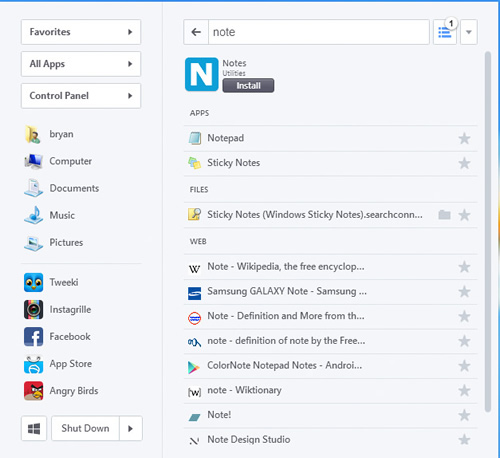500x458 pixels.
Task: Open the list view button with badge
Action: click(445, 32)
